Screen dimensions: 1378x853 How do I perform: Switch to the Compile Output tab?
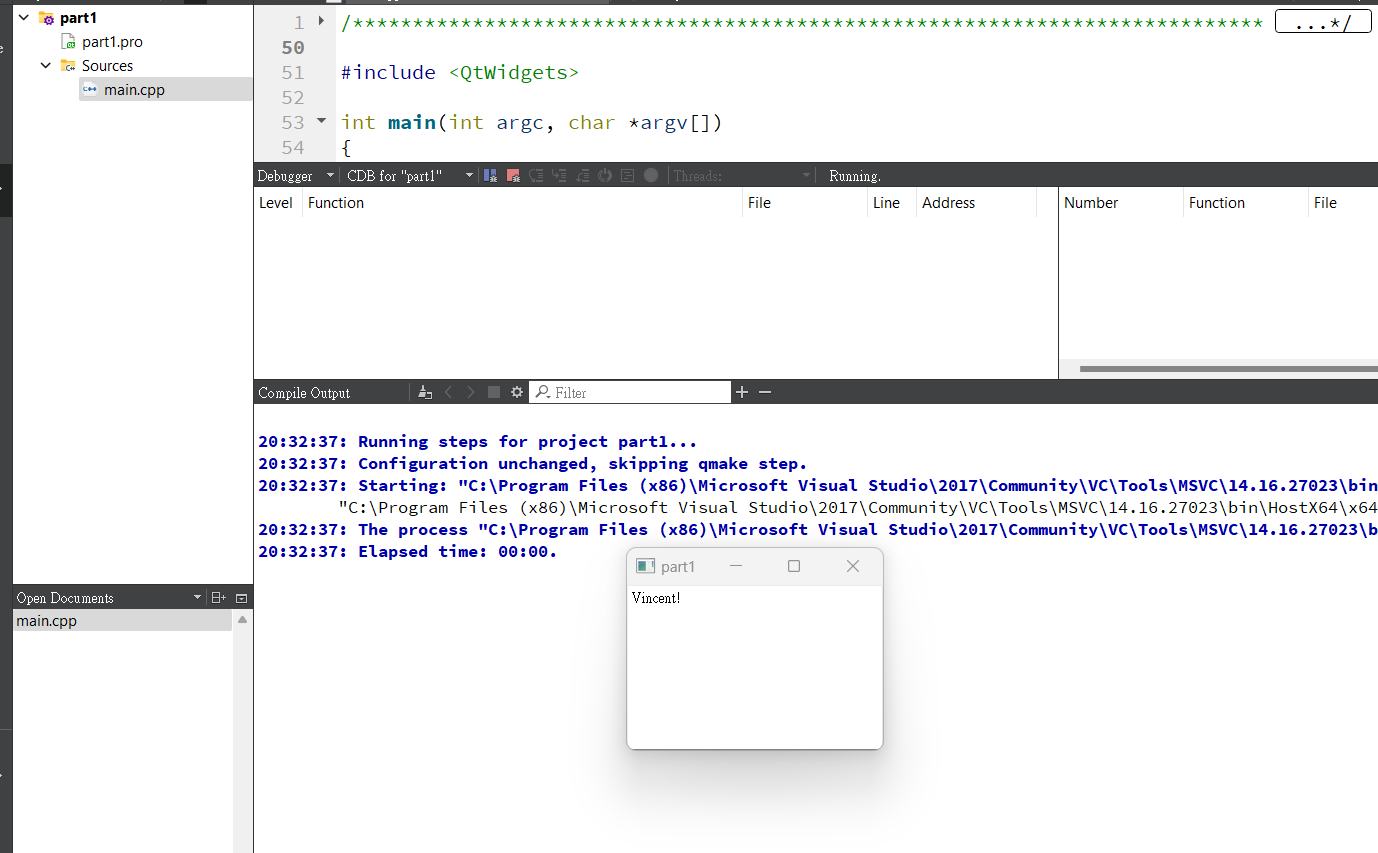point(303,391)
